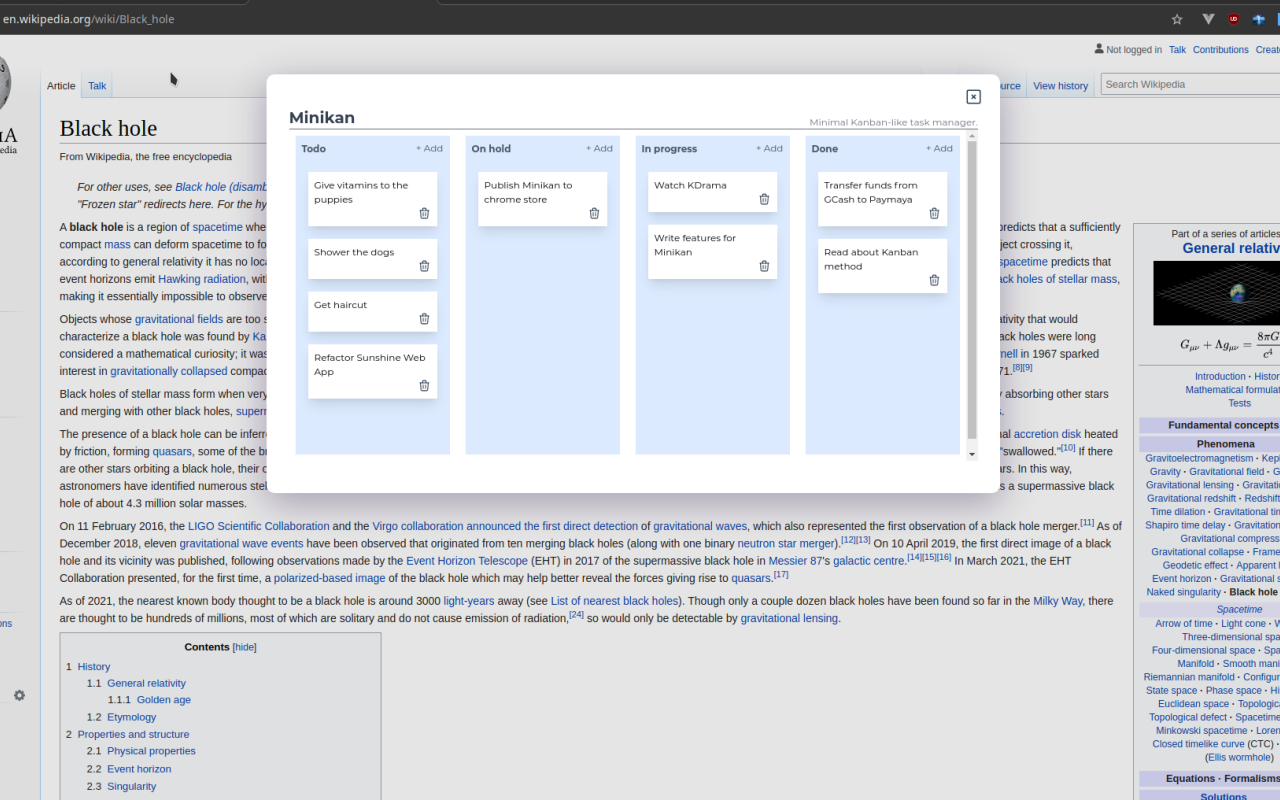The height and width of the screenshot is (800, 1280).
Task: Click the Minikan vertical scrollbar
Action: click(972, 290)
